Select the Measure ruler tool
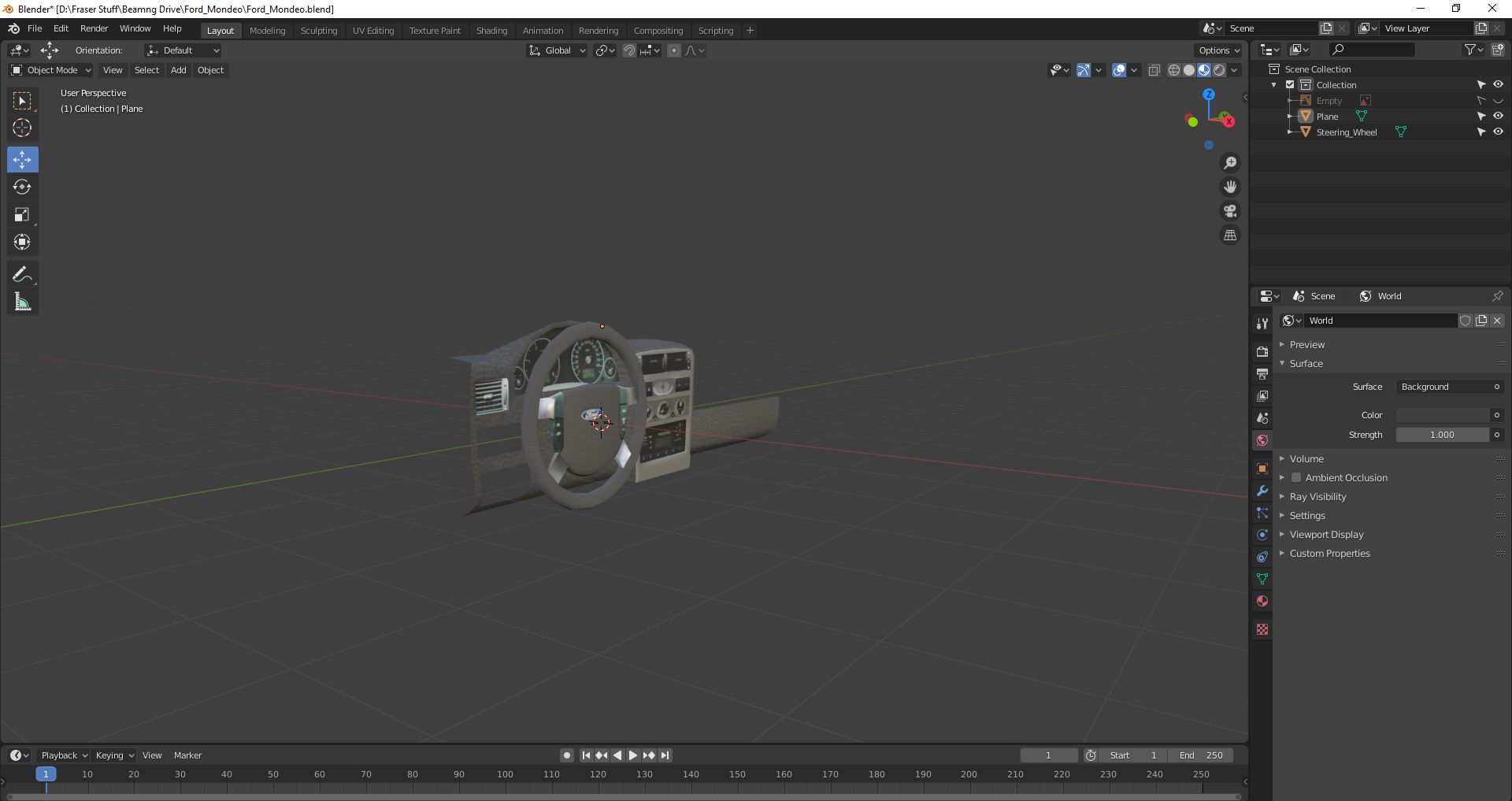Screen dimensions: 1512x801 [22, 302]
